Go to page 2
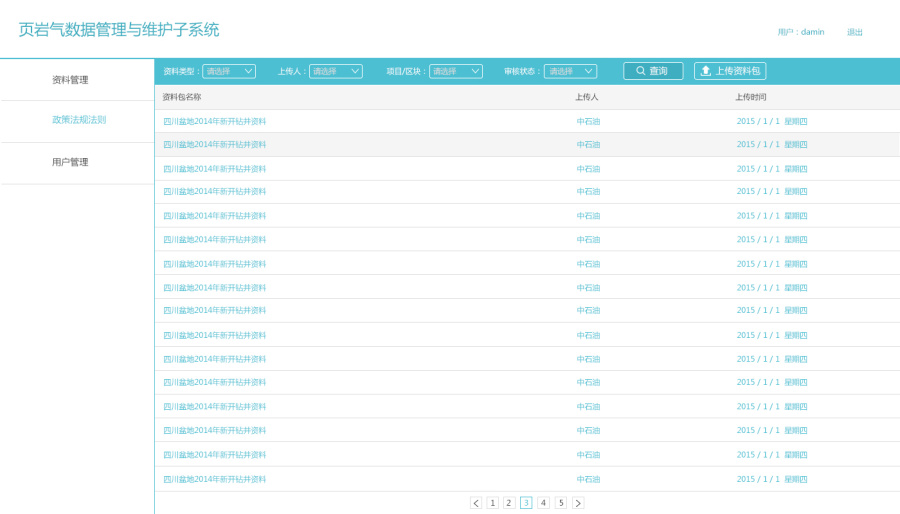 click(x=509, y=503)
